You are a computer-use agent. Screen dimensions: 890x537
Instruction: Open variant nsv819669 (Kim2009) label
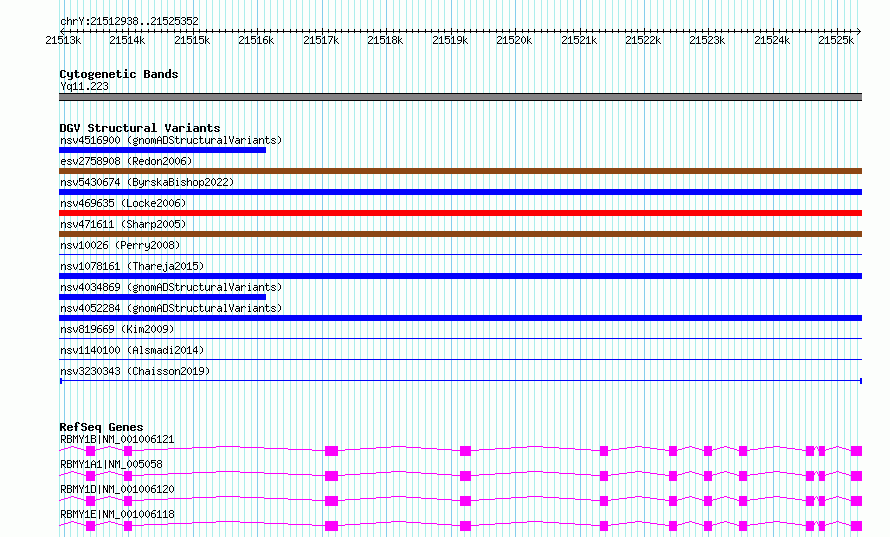pos(117,329)
